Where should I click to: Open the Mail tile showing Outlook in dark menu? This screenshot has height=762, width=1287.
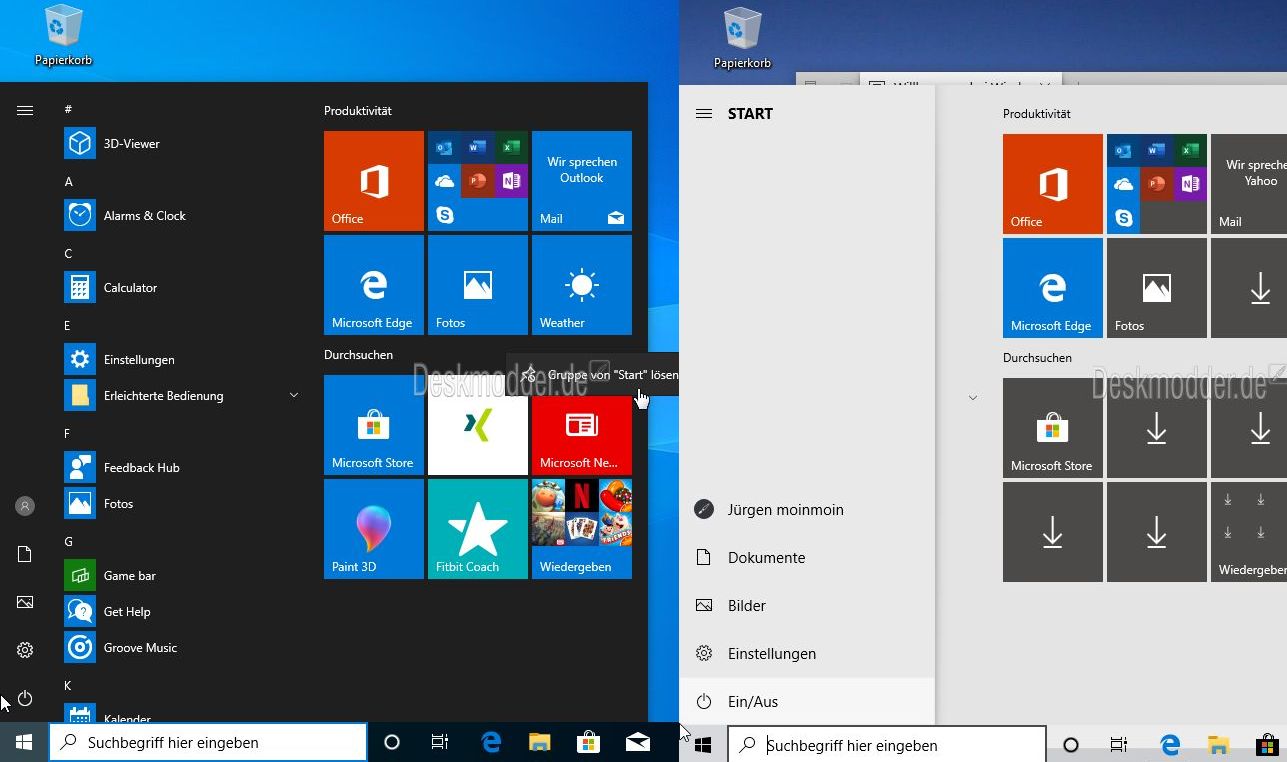tap(582, 181)
